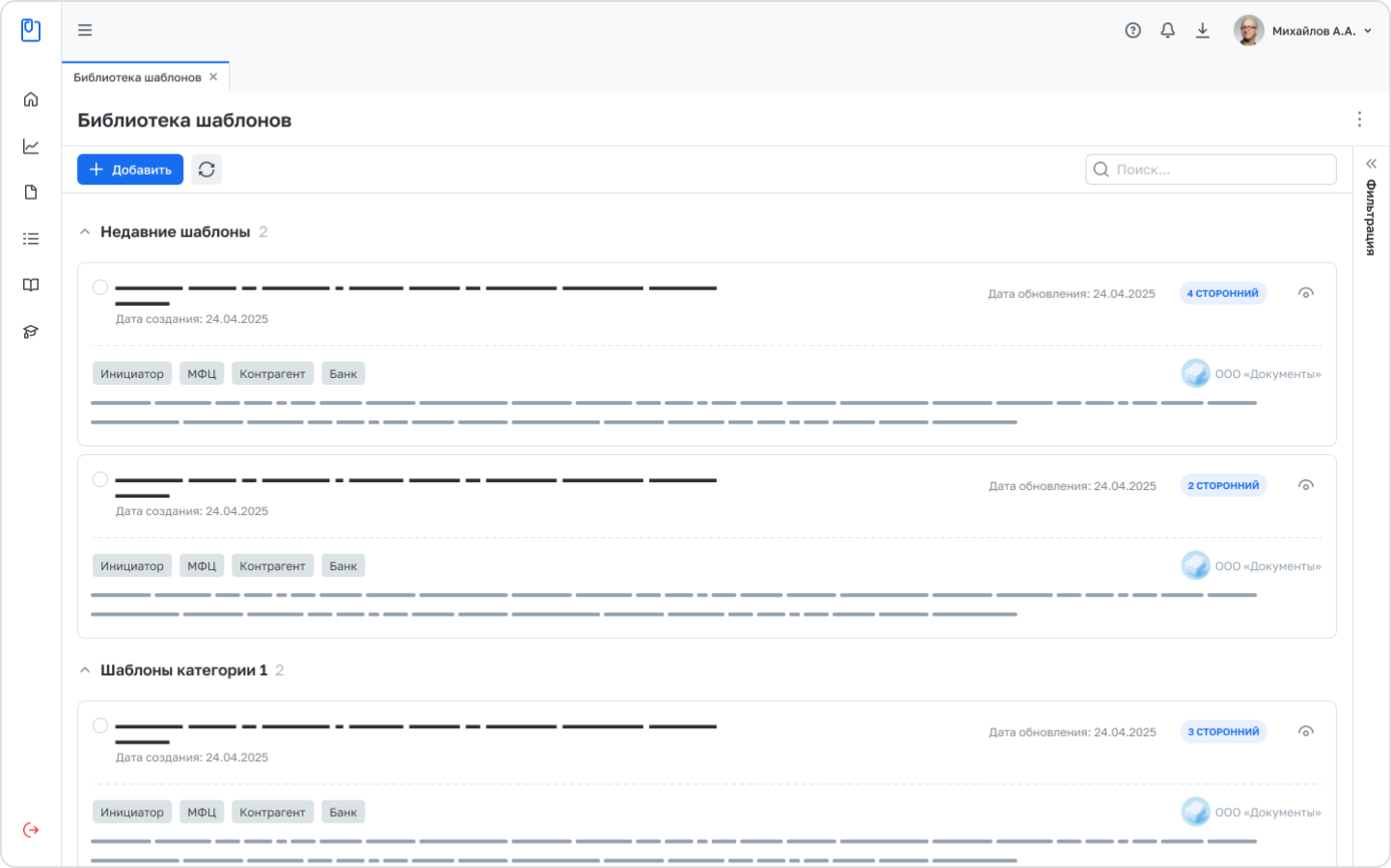Preview the 2 СТОРОННИЙ template via eye icon
Image resolution: width=1391 pixels, height=868 pixels.
(1306, 485)
